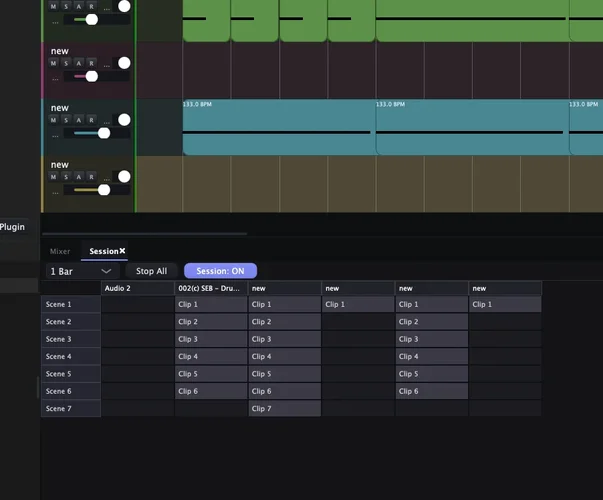Trigger Clip 3 in 002(c) SEB column

(211, 339)
